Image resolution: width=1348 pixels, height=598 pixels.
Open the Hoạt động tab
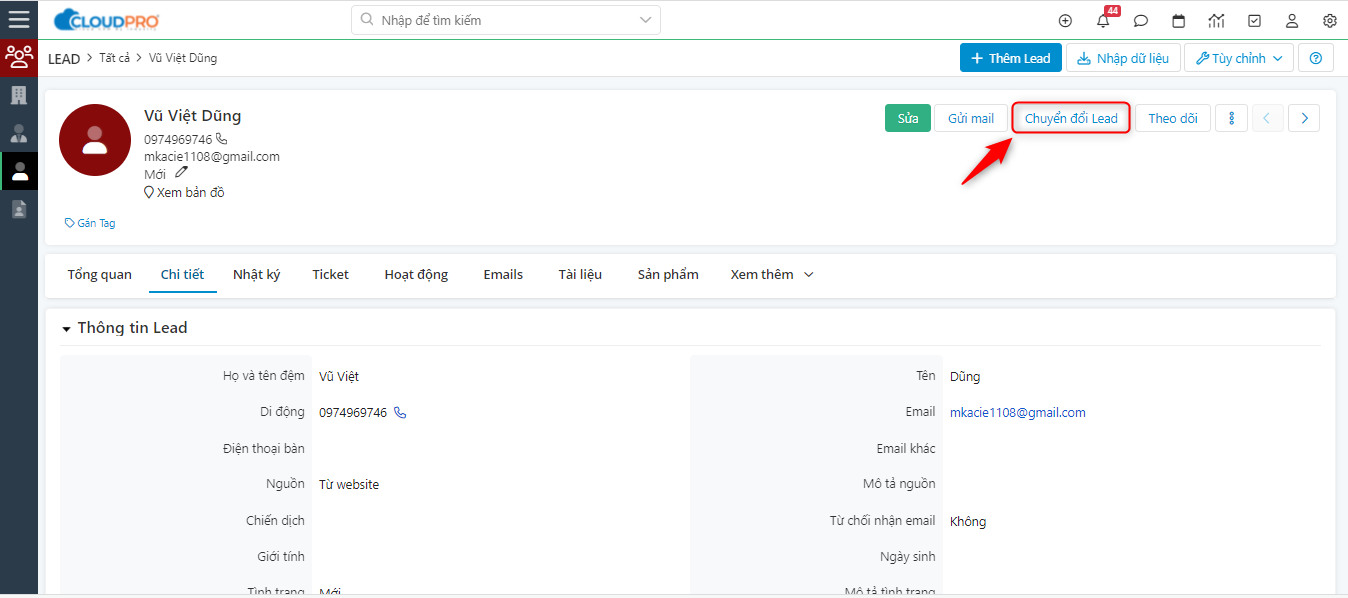click(x=416, y=274)
